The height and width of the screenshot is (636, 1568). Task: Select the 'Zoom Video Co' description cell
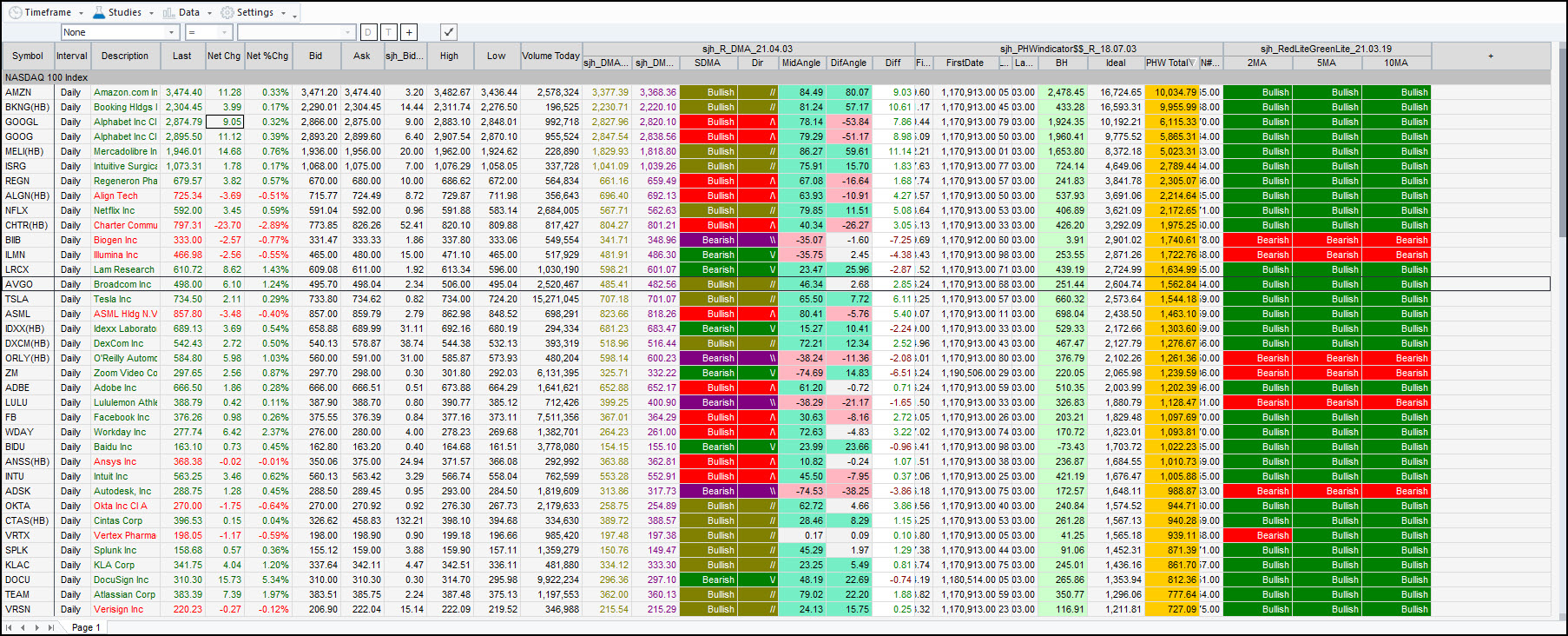tap(125, 373)
